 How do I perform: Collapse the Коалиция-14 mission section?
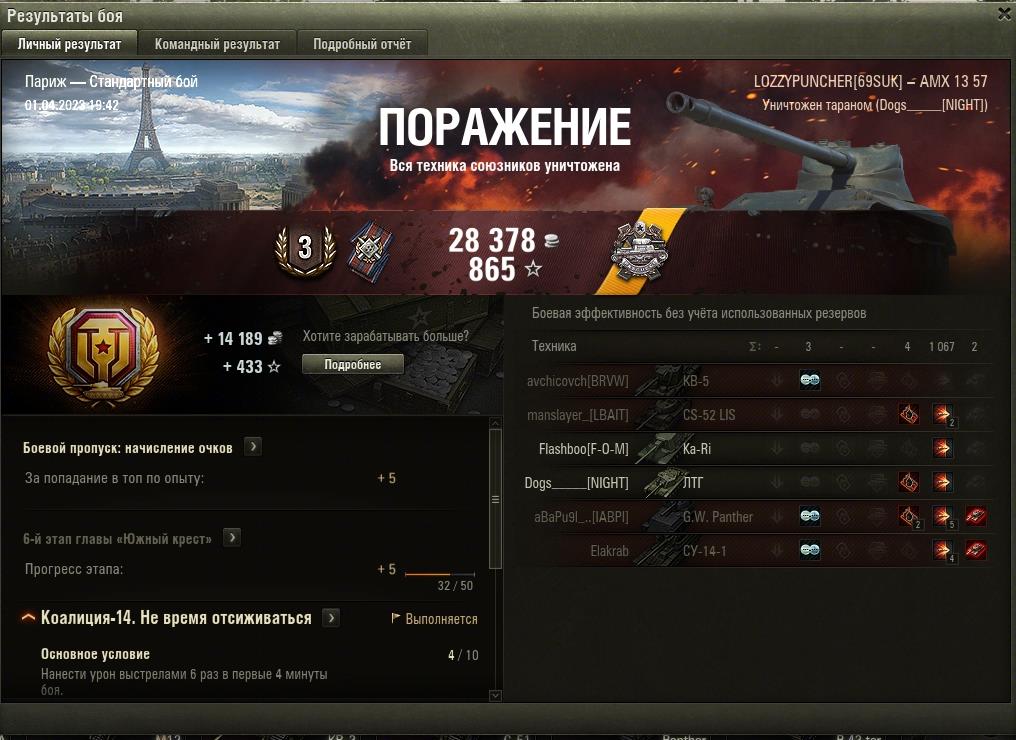click(x=28, y=618)
